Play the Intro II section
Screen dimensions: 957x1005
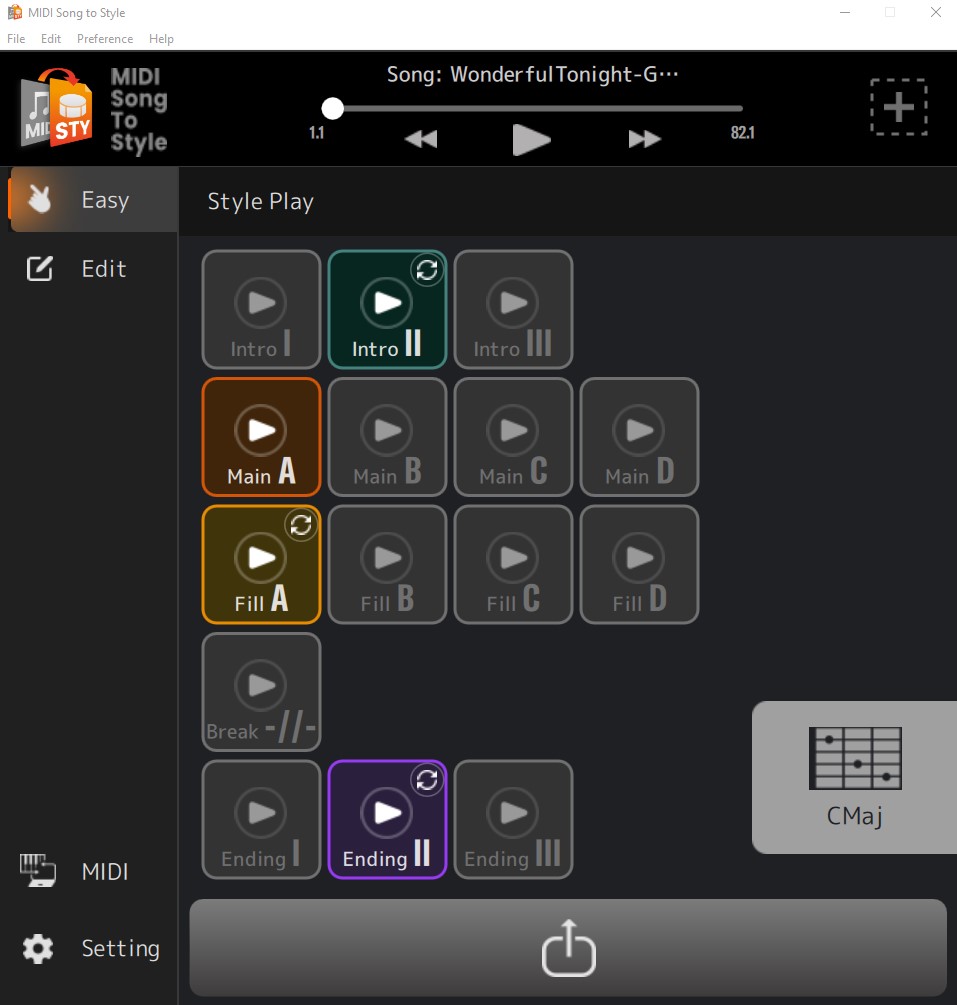[x=387, y=302]
